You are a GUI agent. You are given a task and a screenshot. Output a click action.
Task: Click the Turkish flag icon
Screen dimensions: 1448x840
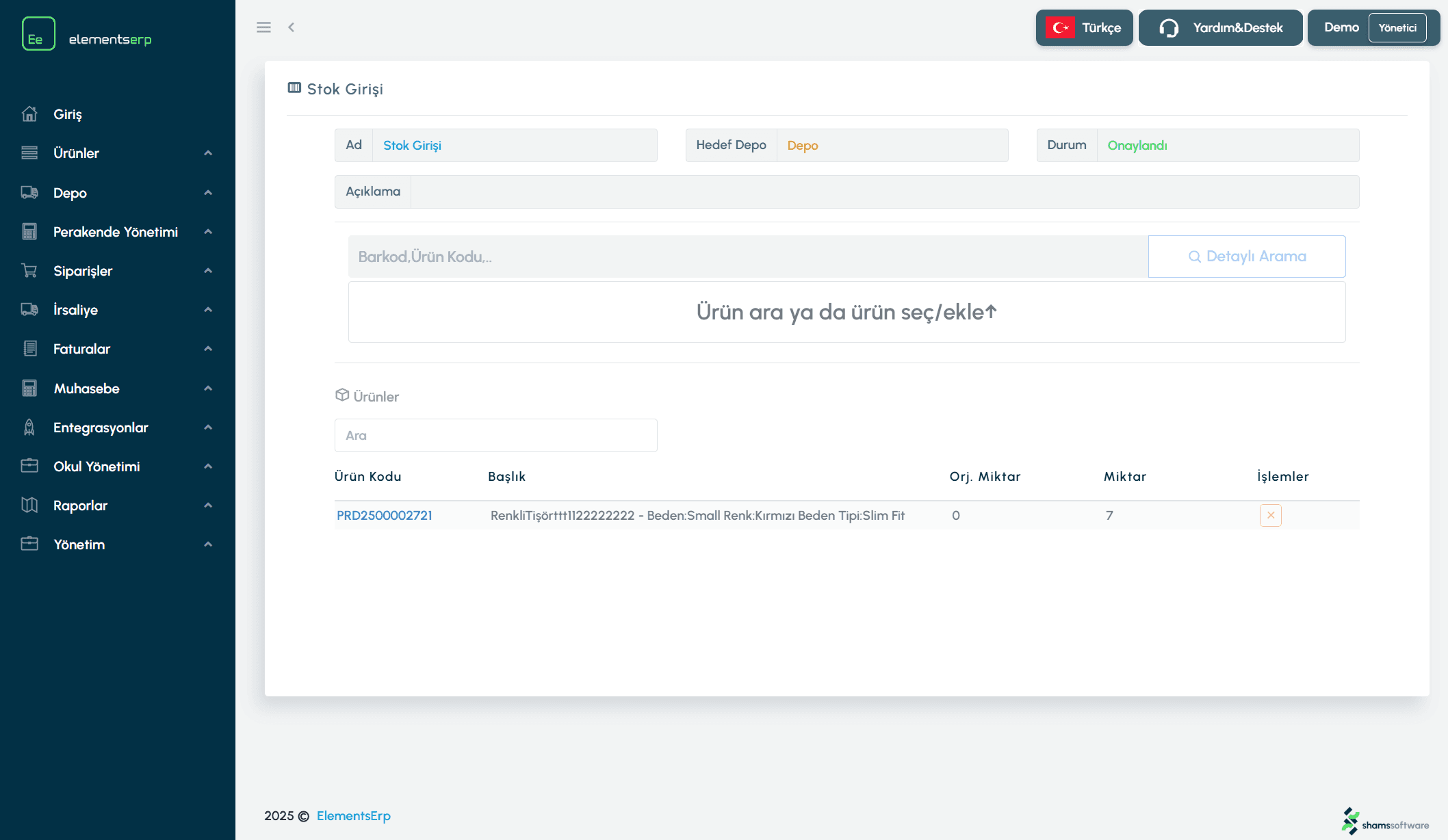1060,28
